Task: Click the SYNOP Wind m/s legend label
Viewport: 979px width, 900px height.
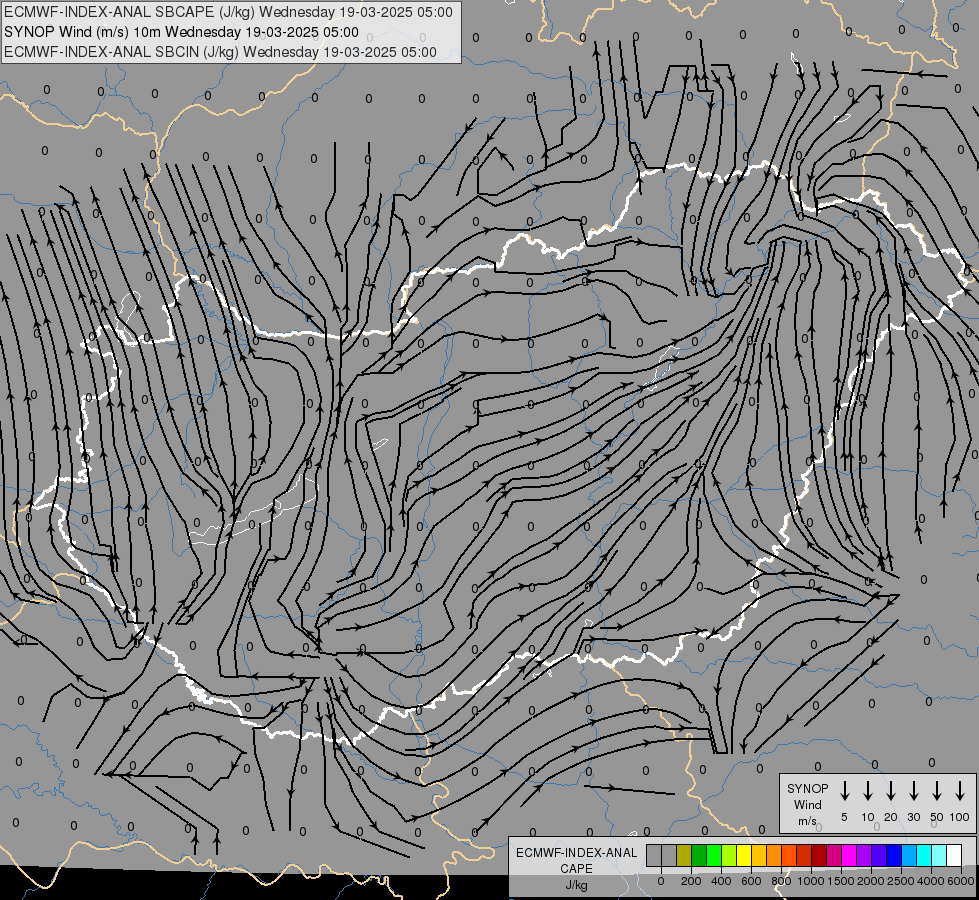Action: (807, 804)
